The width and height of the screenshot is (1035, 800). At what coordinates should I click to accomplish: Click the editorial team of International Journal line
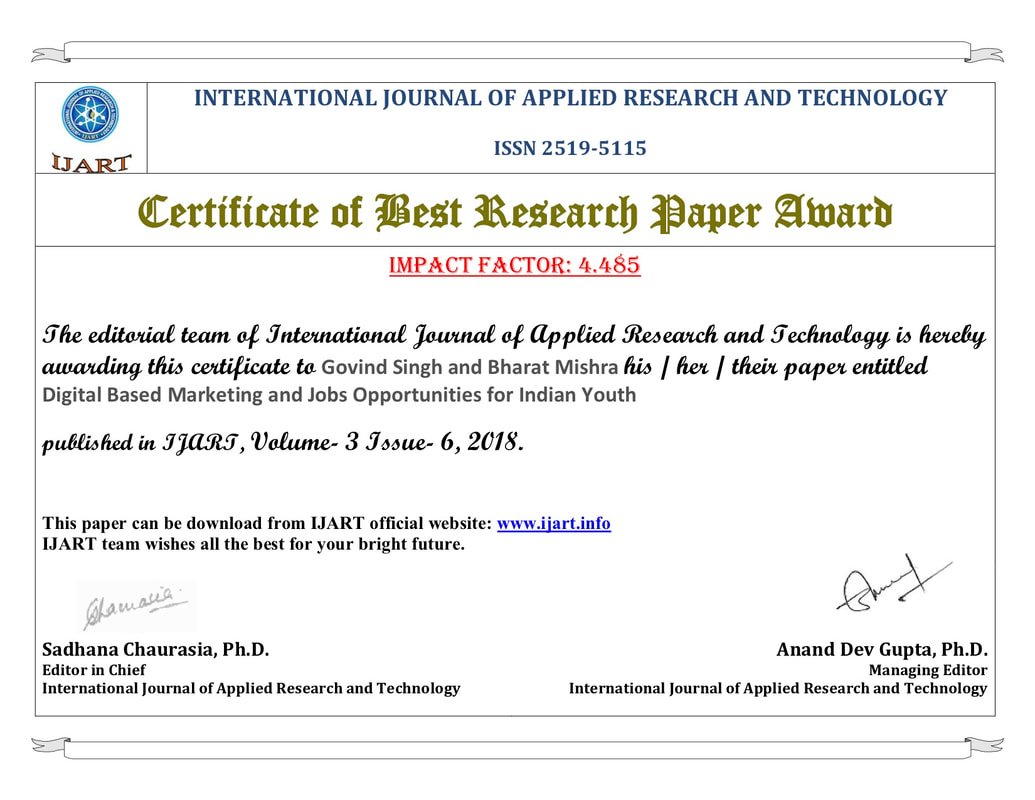pyautogui.click(x=514, y=335)
